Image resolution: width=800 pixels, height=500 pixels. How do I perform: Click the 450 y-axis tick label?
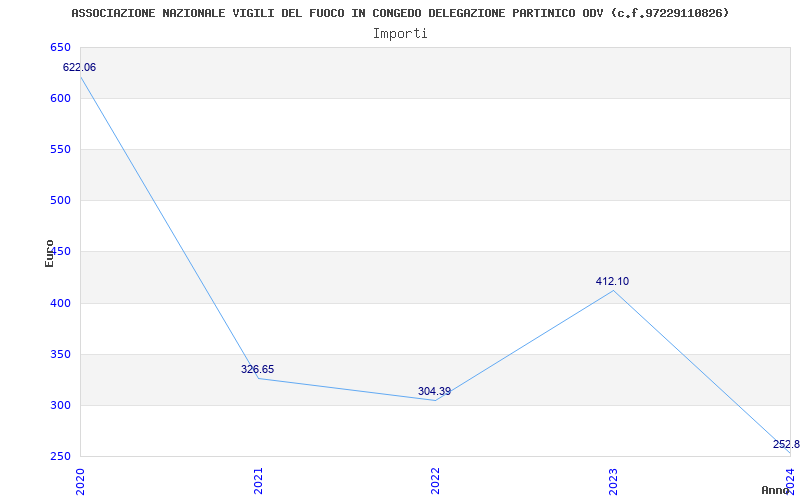point(60,252)
